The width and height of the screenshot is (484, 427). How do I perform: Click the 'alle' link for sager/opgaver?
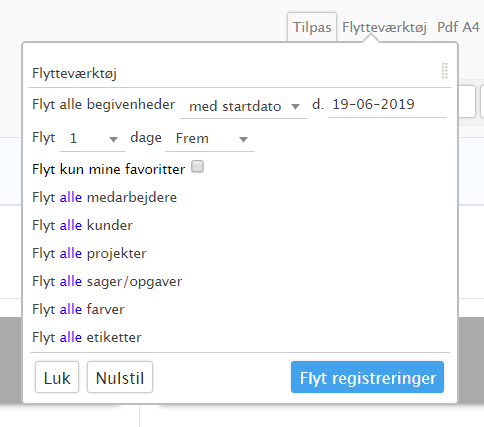(71, 281)
